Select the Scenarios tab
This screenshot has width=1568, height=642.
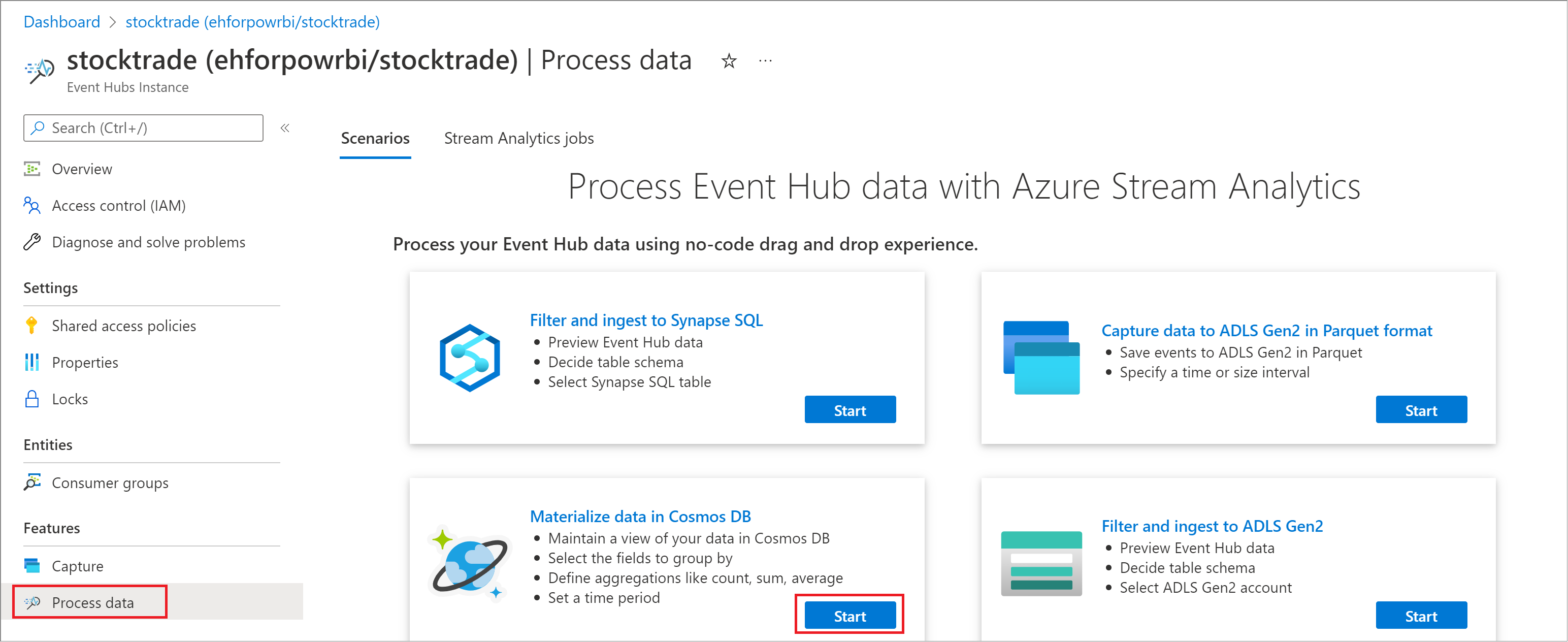pos(375,138)
